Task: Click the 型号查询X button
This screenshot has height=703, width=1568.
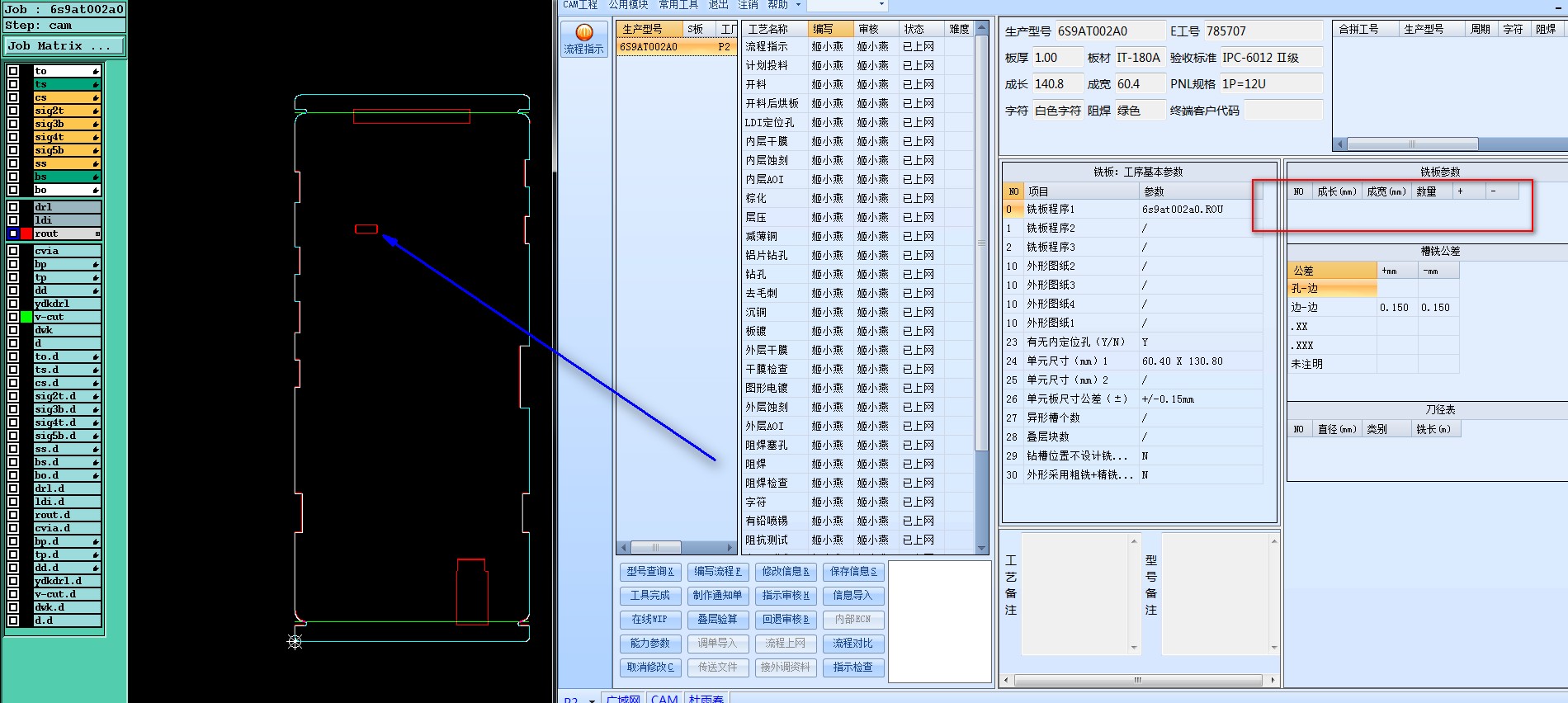Action: tap(649, 571)
